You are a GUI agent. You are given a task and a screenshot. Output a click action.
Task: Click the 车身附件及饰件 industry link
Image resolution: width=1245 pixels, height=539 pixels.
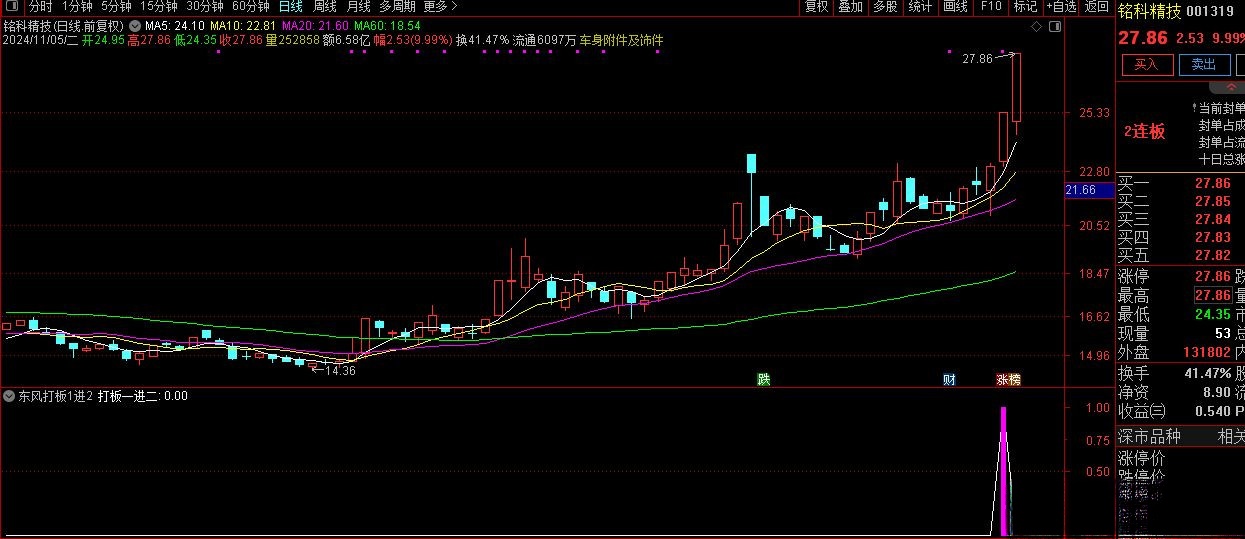pyautogui.click(x=622, y=40)
